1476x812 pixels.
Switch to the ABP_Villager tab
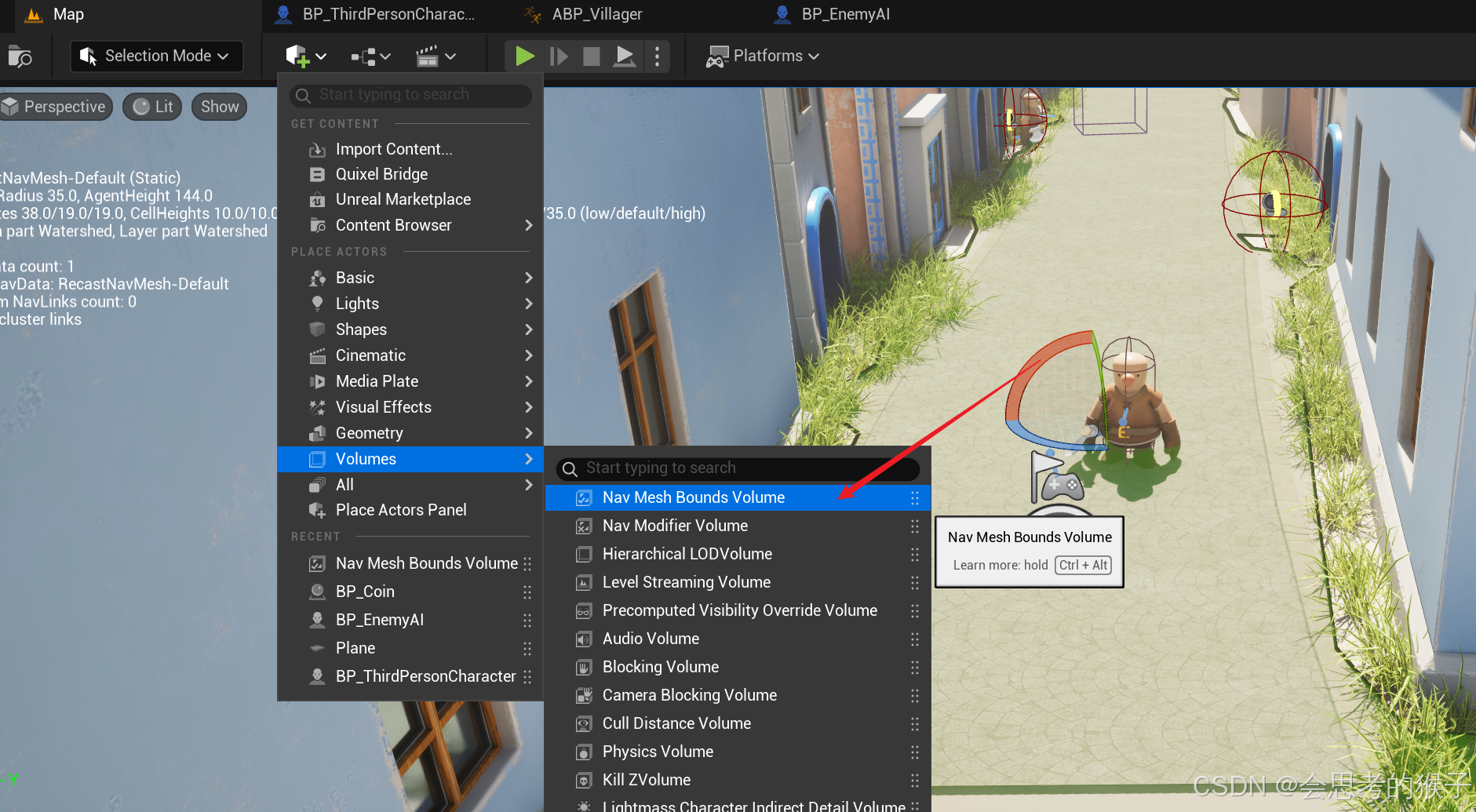click(583, 14)
